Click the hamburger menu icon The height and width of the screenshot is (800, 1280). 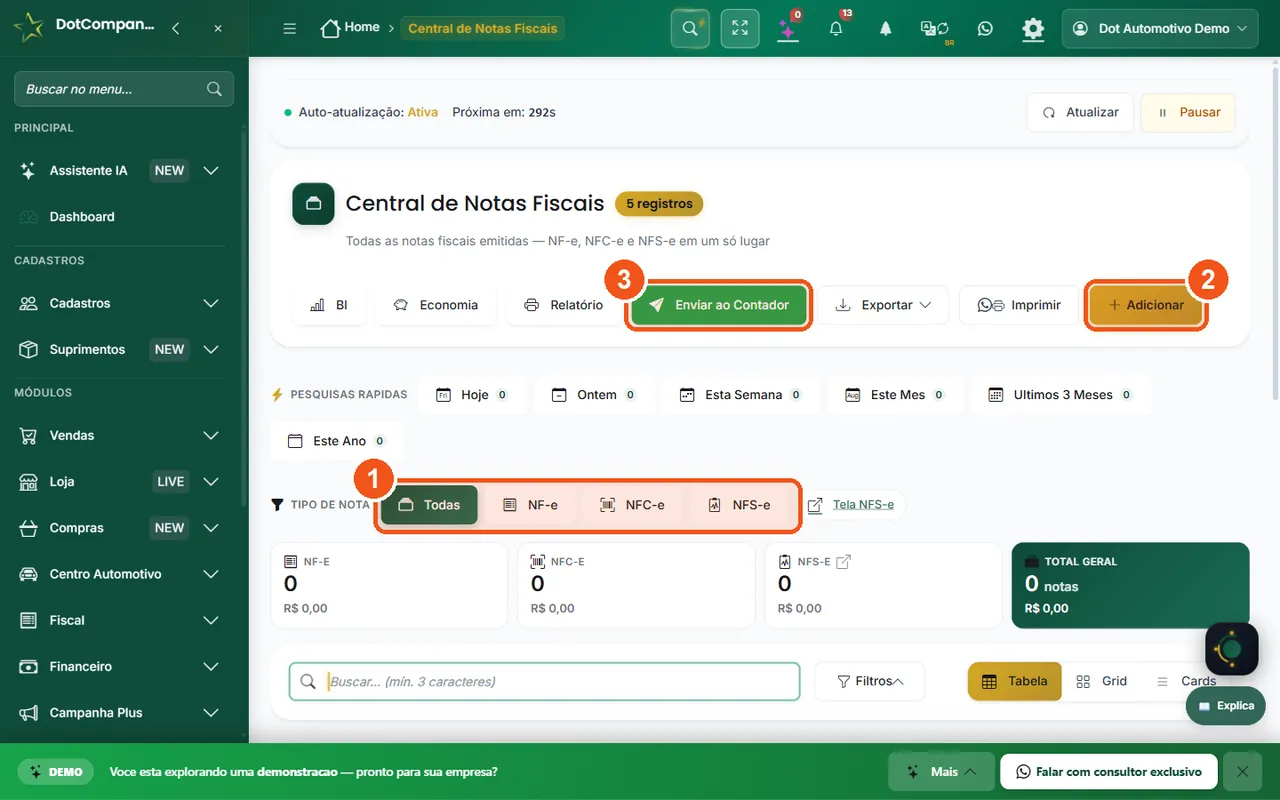tap(290, 28)
